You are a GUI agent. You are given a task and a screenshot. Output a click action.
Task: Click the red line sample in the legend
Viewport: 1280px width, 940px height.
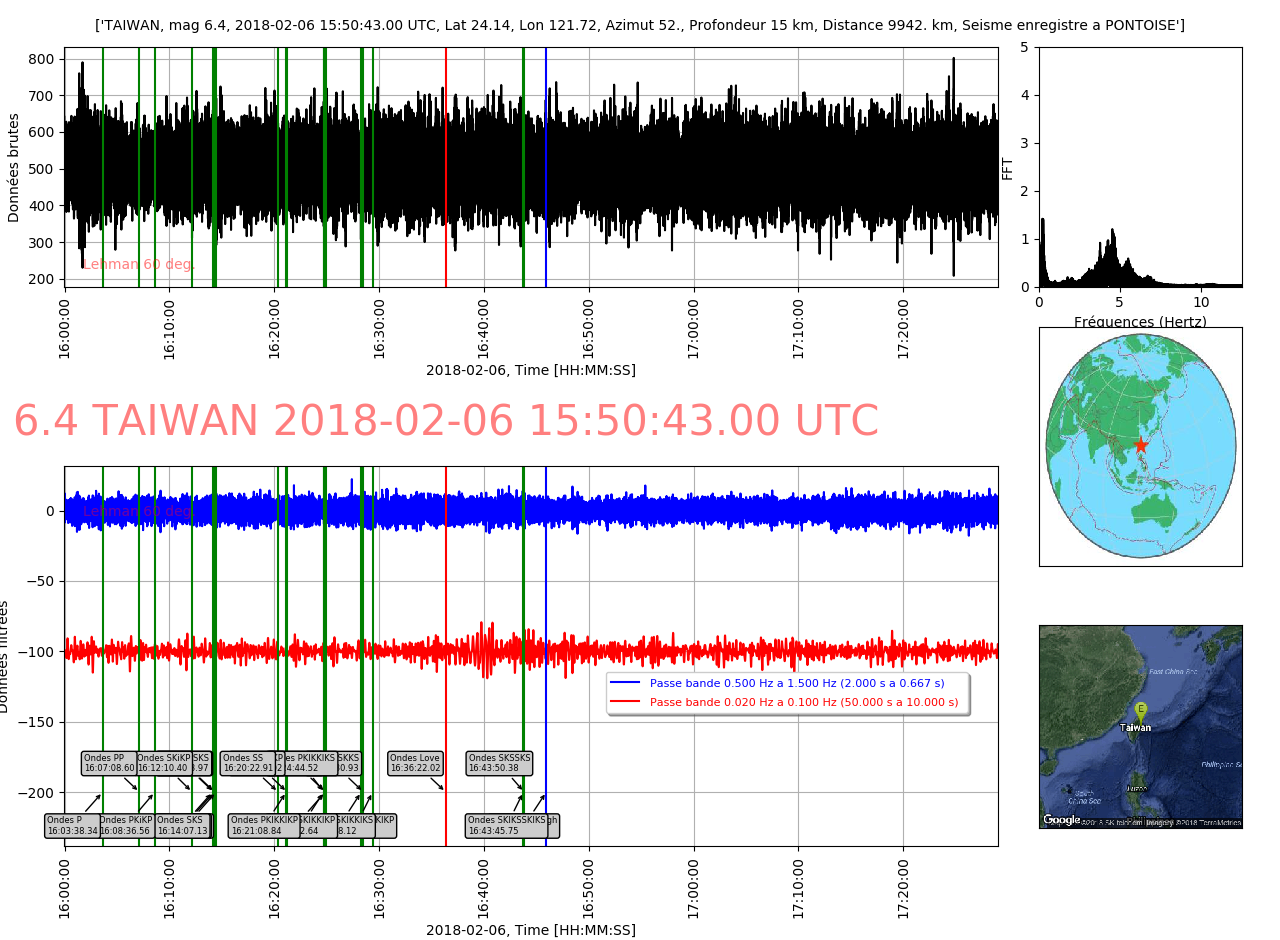point(625,702)
